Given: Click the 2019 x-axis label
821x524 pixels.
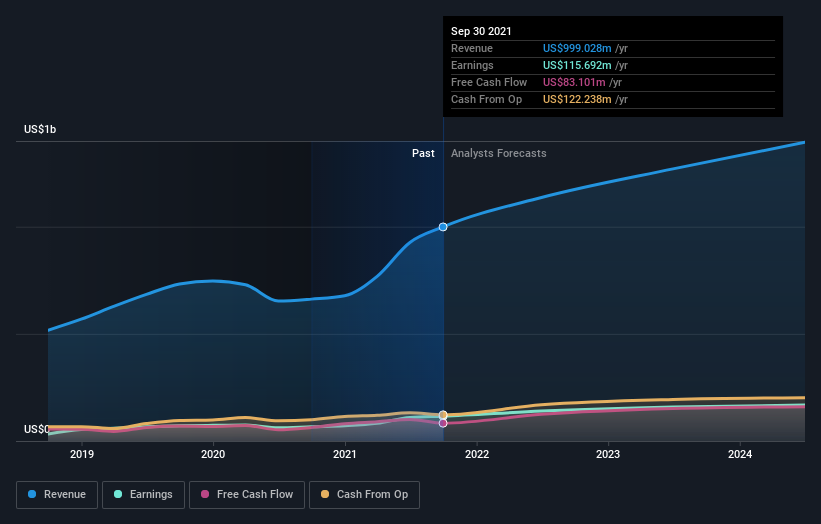Looking at the screenshot, I should (x=82, y=454).
